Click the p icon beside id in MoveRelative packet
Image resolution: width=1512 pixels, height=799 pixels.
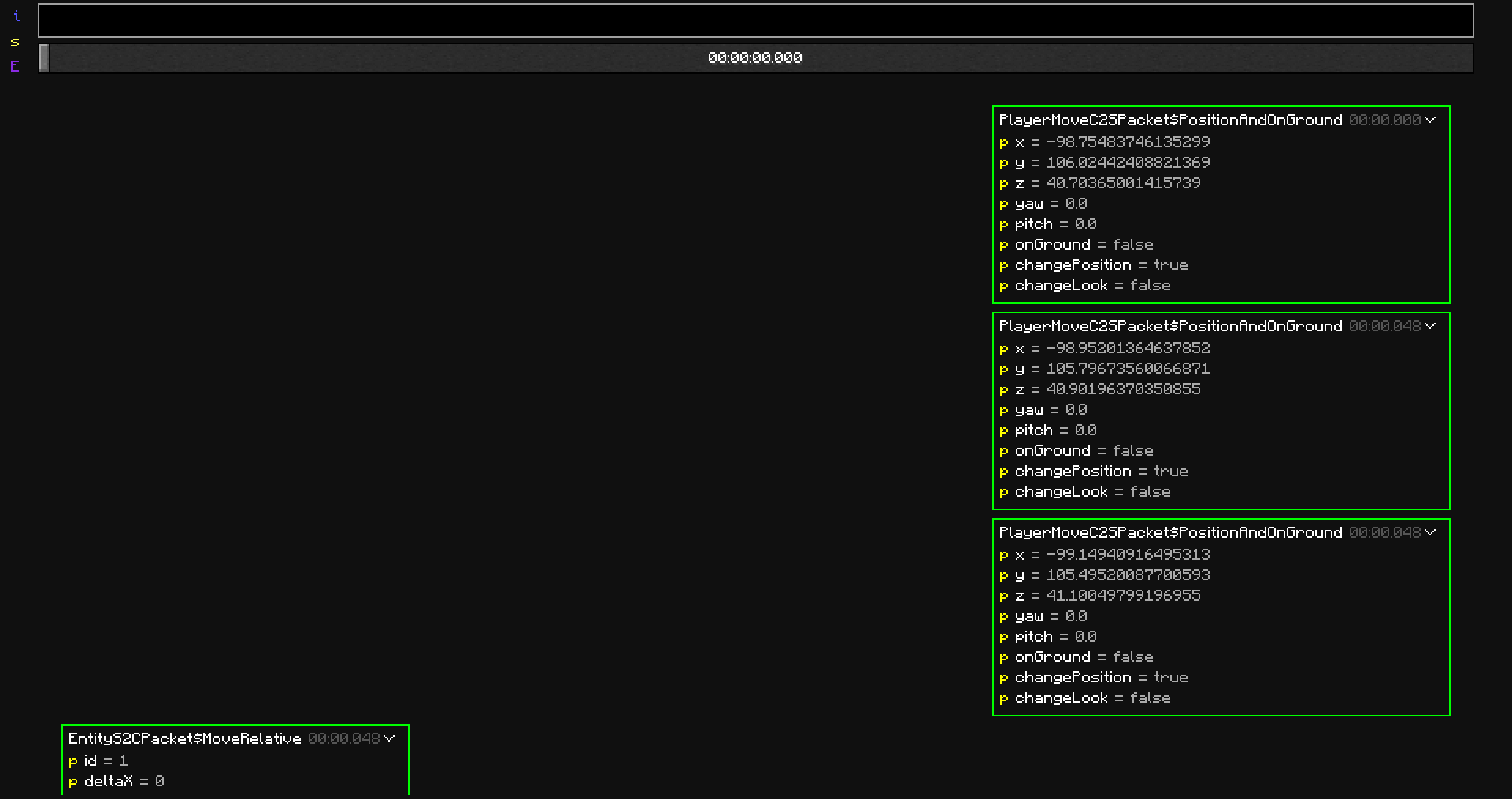click(x=72, y=760)
